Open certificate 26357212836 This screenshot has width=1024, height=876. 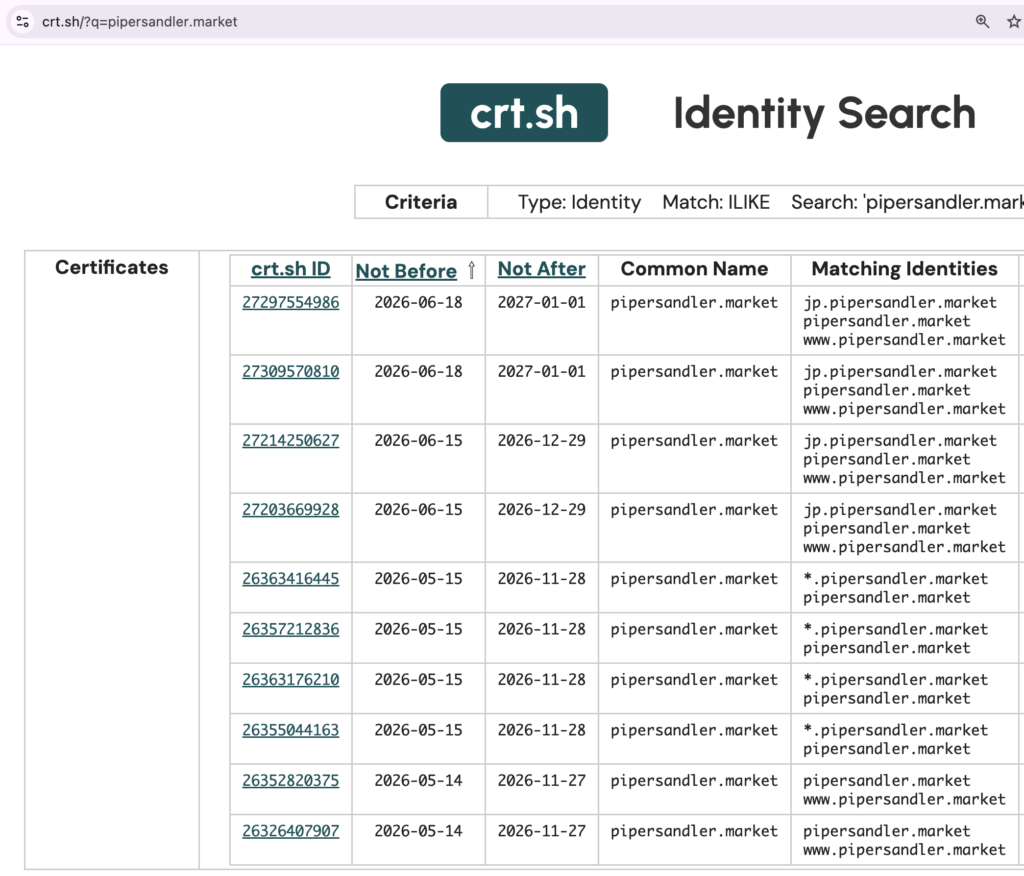[x=291, y=629]
